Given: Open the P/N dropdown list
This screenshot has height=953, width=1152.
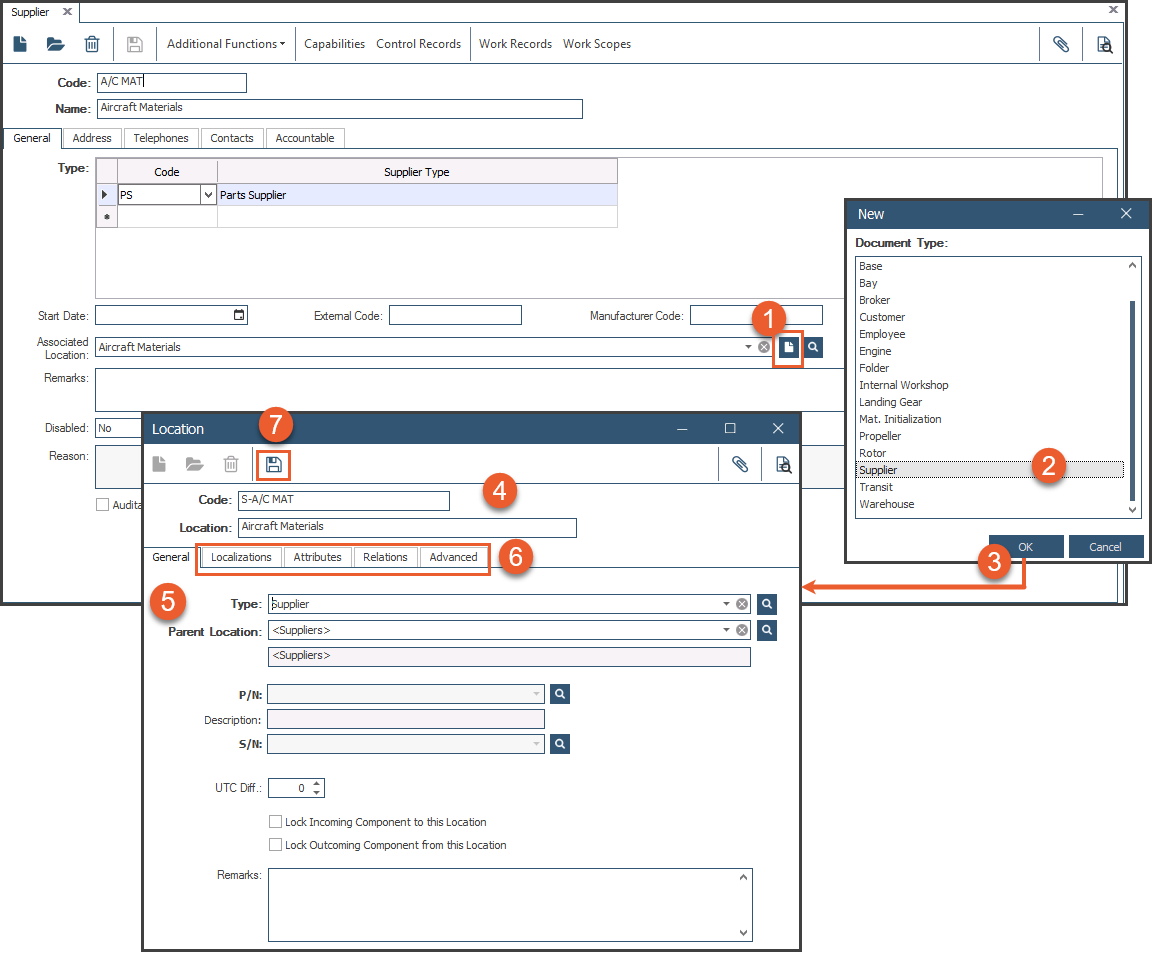Looking at the screenshot, I should (536, 694).
